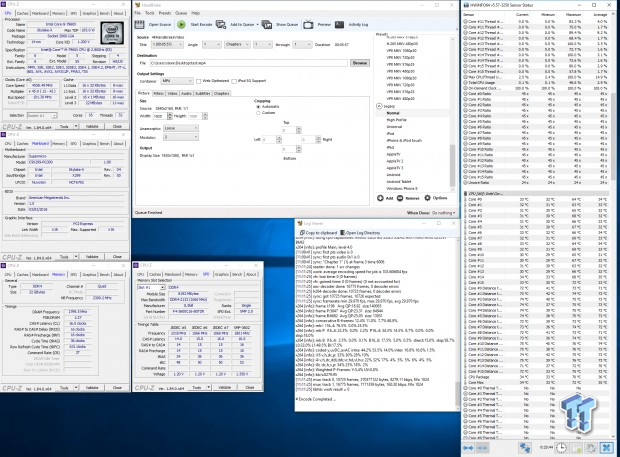The width and height of the screenshot is (620, 457).
Task: Click the Browse button for destination
Action: coord(359,63)
